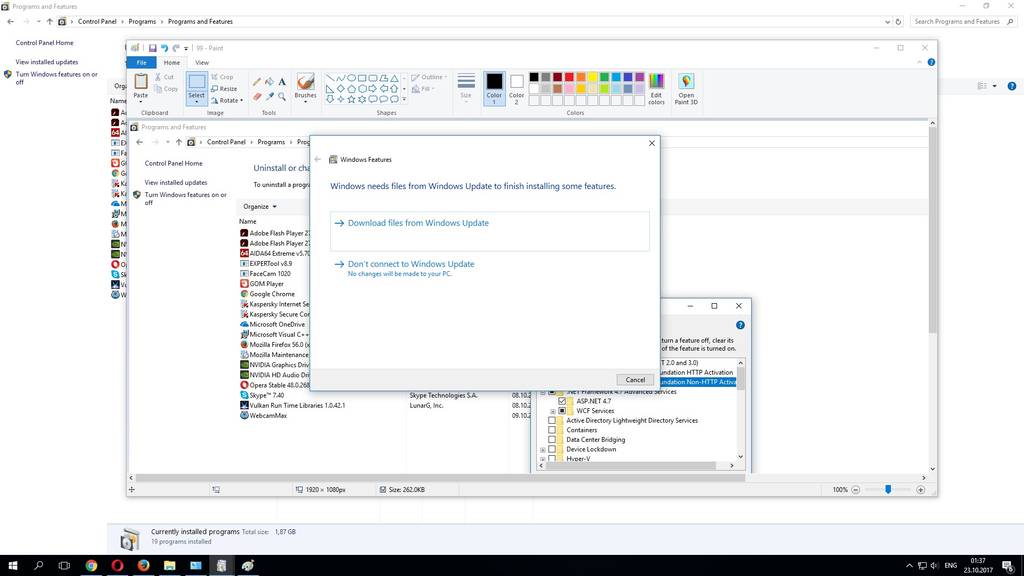Toggle the ASP.NET 4.7 checkbox
This screenshot has width=1024, height=576.
561,401
